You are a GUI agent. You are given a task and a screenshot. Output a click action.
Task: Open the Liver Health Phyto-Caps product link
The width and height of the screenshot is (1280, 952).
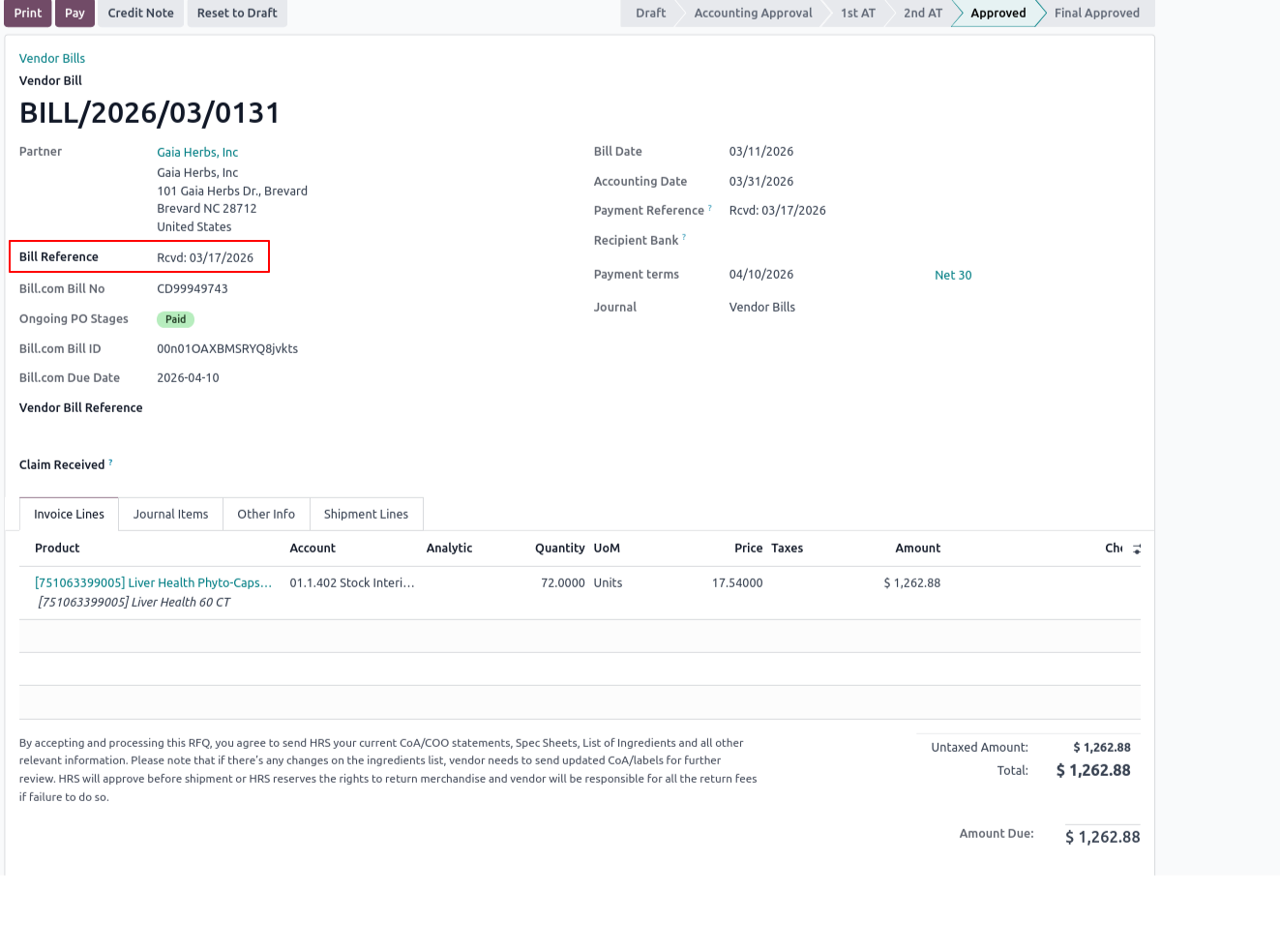coord(153,582)
